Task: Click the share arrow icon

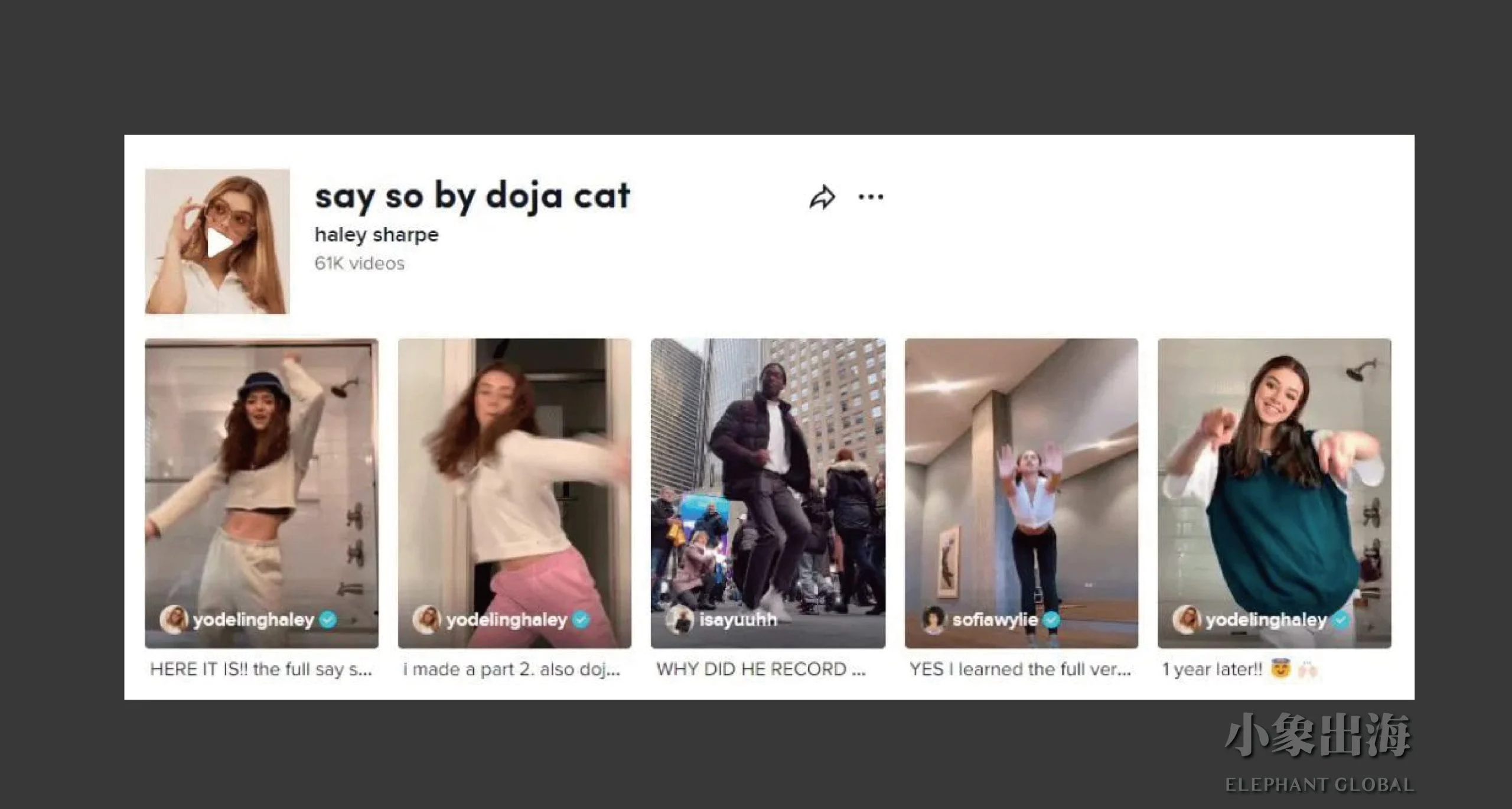Action: pyautogui.click(x=822, y=197)
